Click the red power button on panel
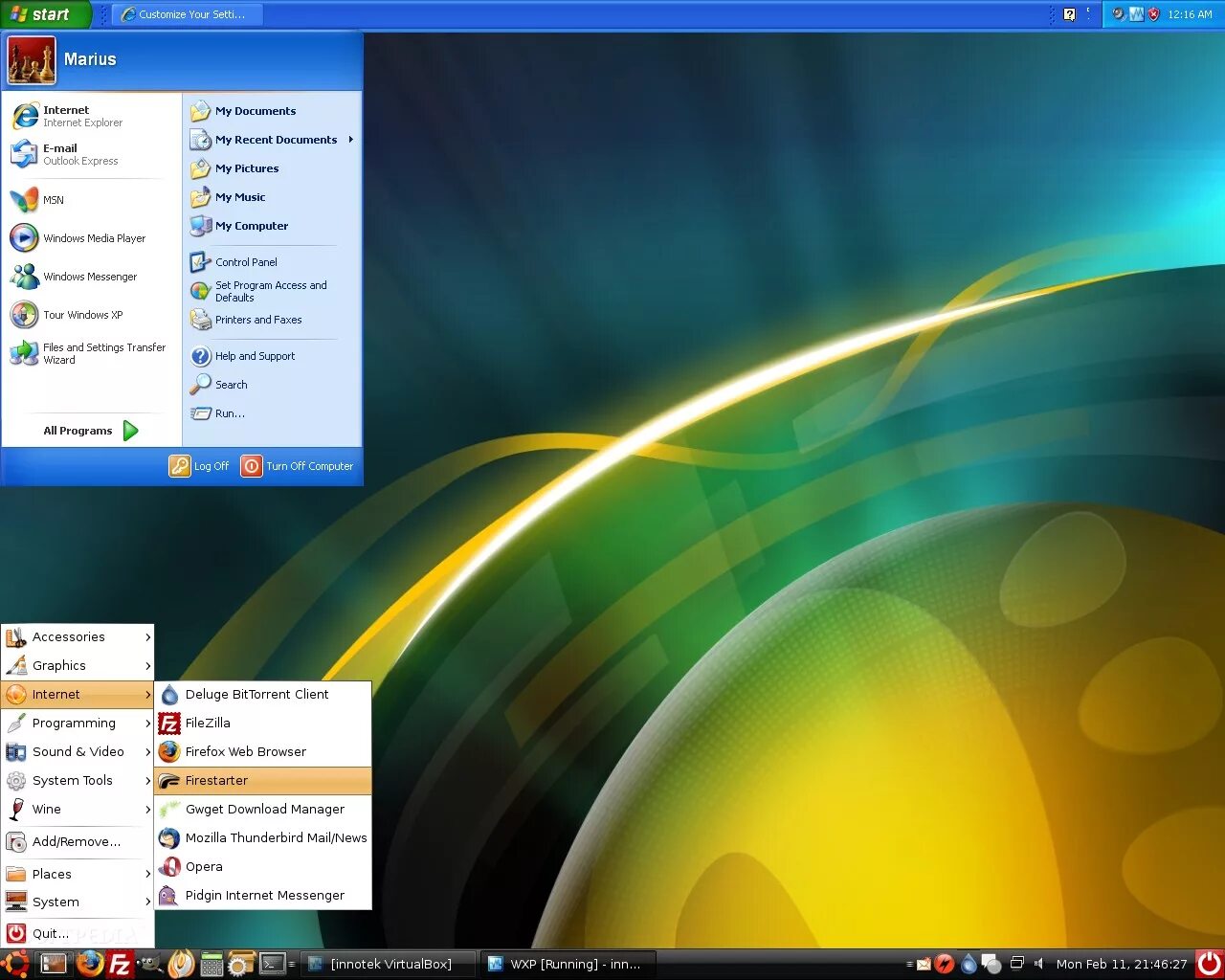Image resolution: width=1225 pixels, height=980 pixels. click(1210, 964)
